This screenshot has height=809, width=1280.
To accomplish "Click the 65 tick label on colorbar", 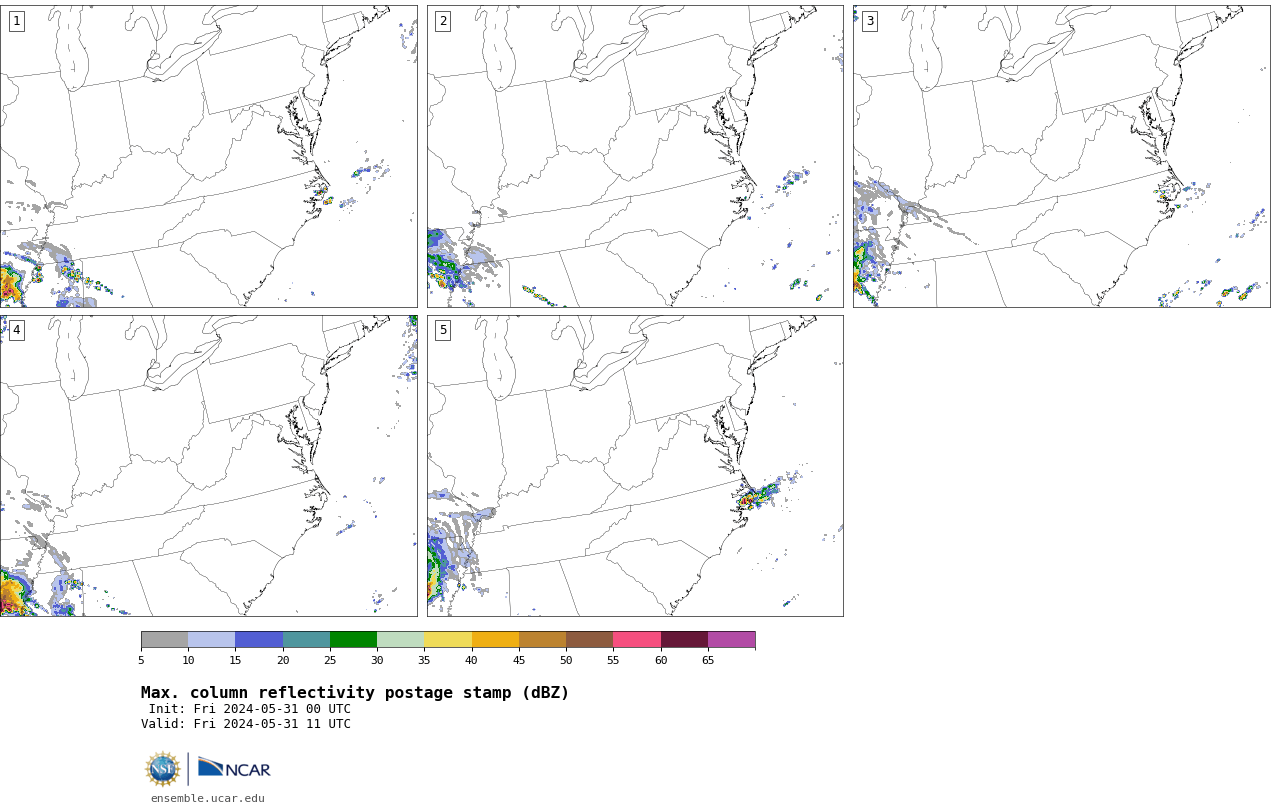I will click(x=708, y=660).
